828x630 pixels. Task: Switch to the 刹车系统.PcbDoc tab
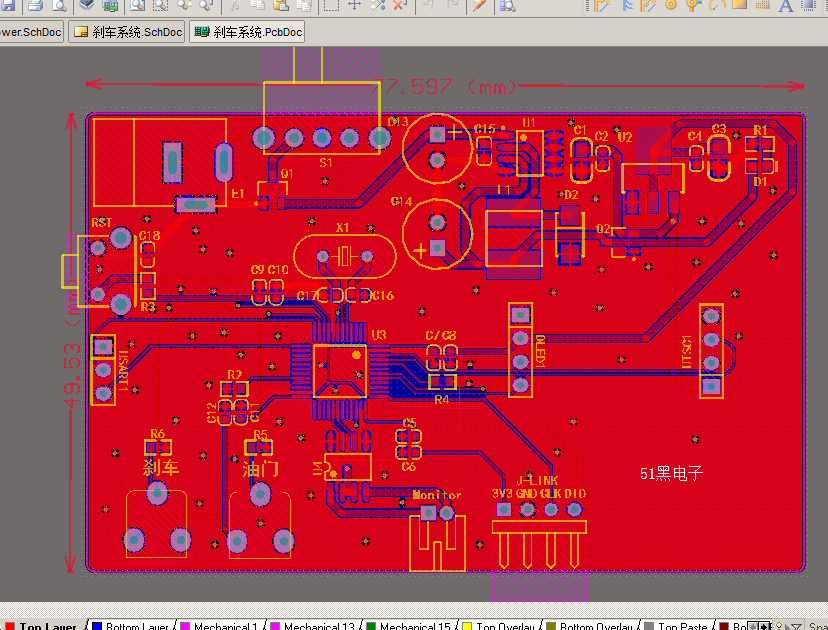pyautogui.click(x=247, y=32)
